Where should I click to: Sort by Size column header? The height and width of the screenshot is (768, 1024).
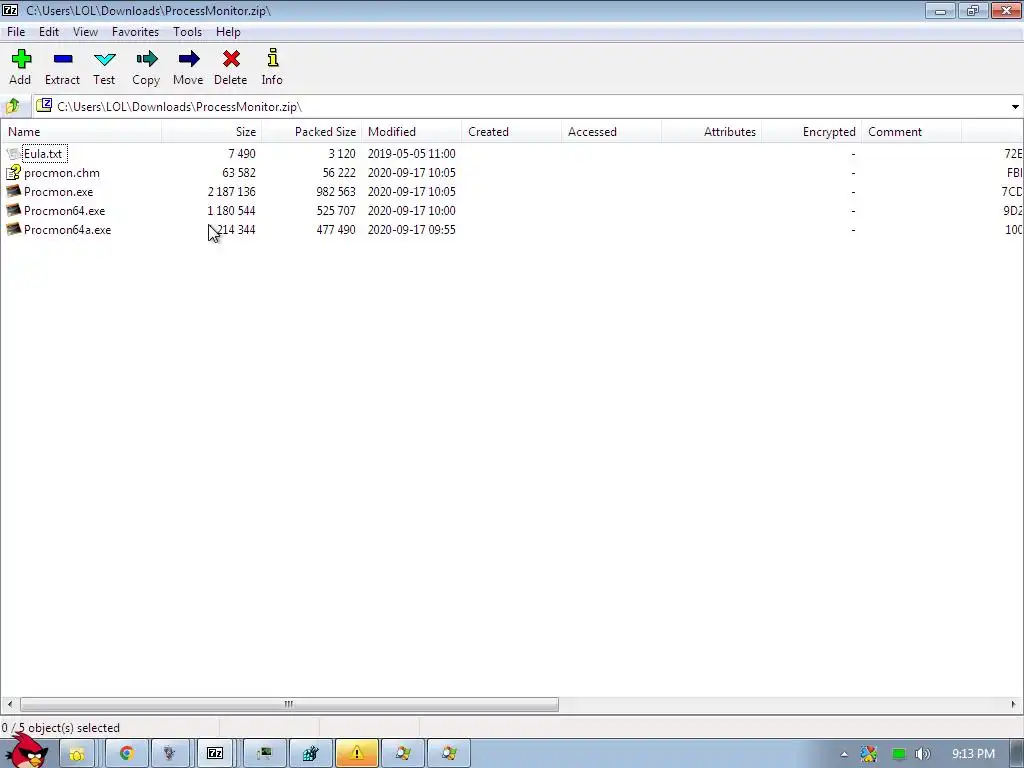[212, 131]
